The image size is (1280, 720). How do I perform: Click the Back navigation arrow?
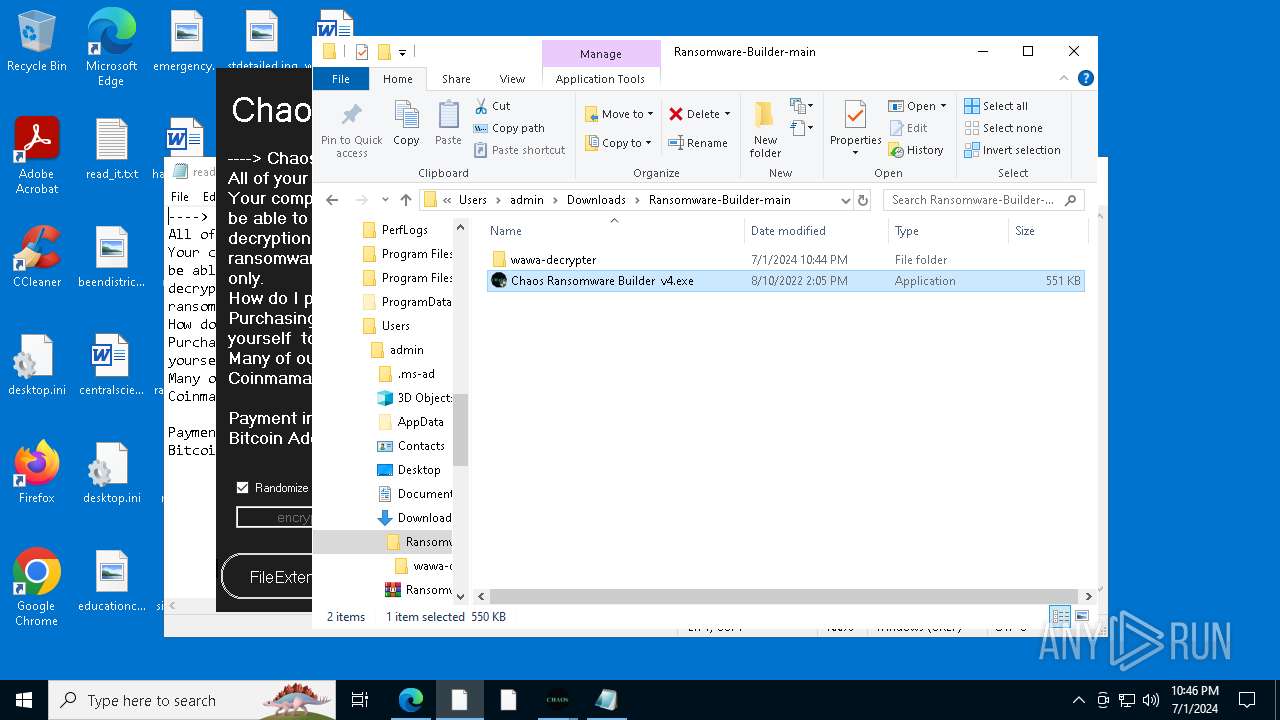(332, 200)
